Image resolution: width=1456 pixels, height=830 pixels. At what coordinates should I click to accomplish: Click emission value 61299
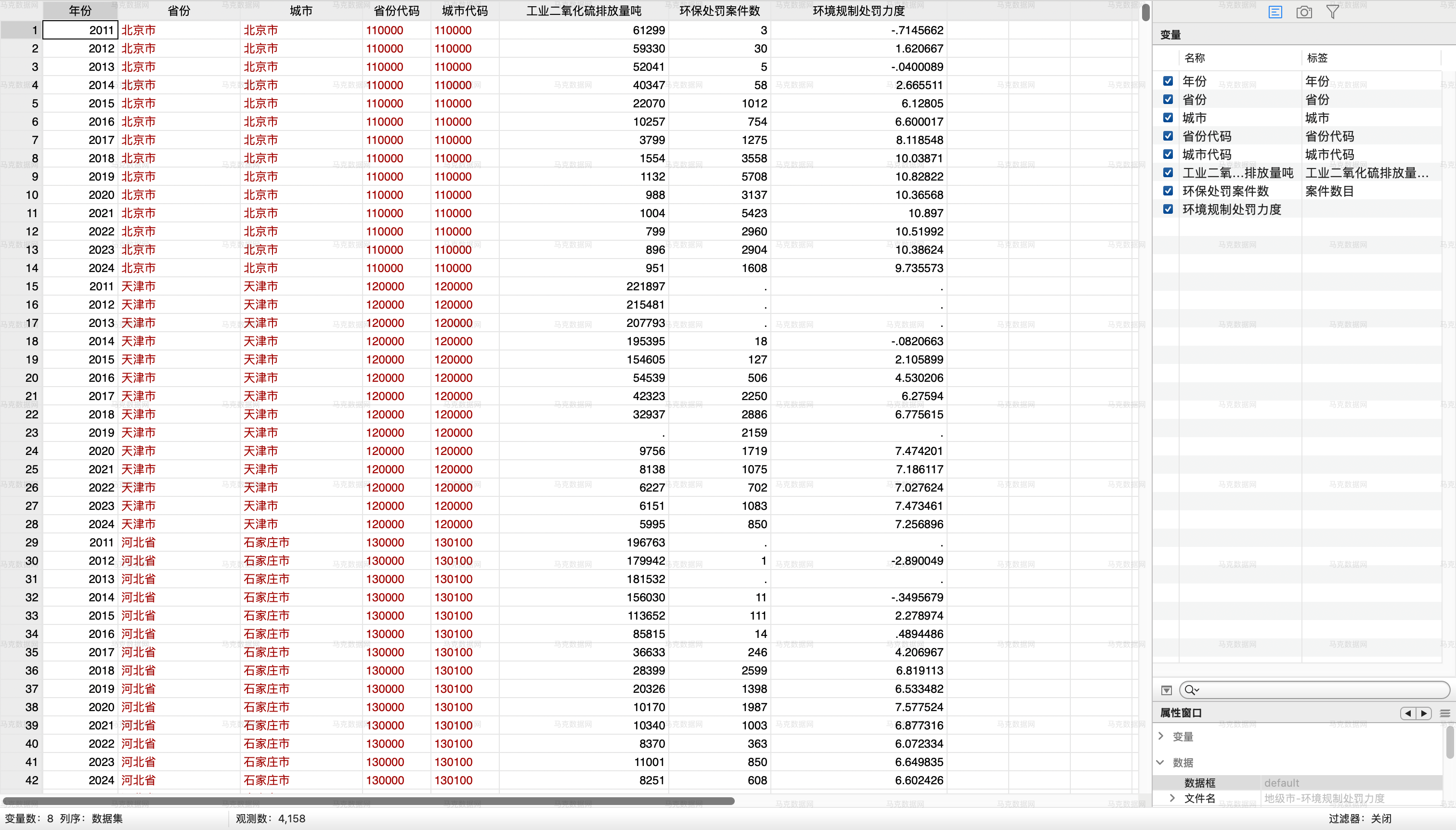(649, 30)
